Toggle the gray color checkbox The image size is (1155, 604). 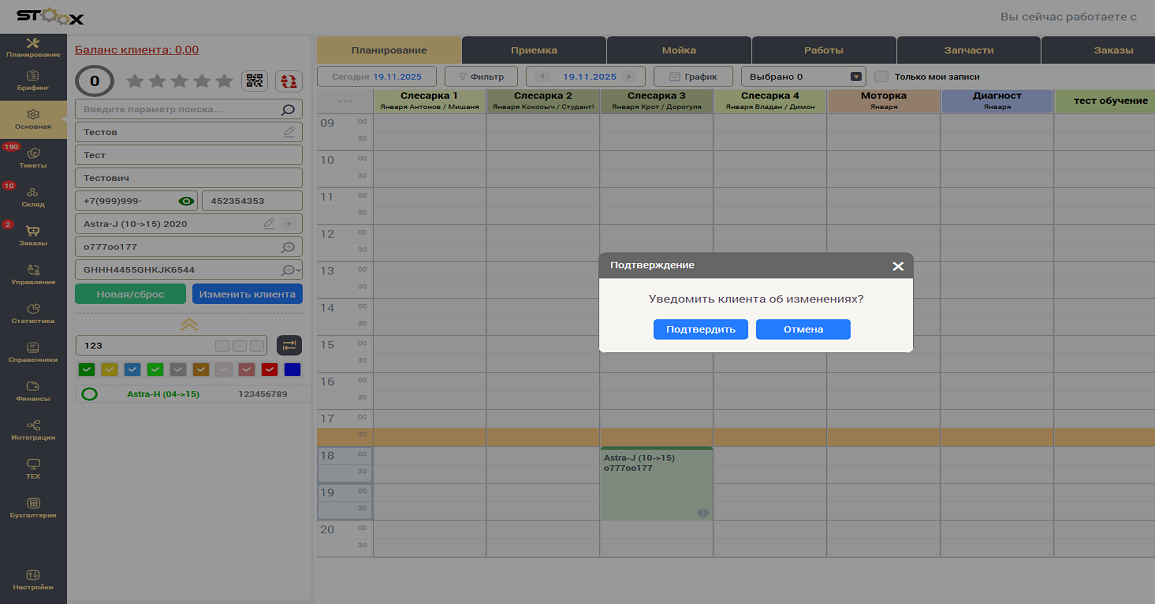coord(178,370)
